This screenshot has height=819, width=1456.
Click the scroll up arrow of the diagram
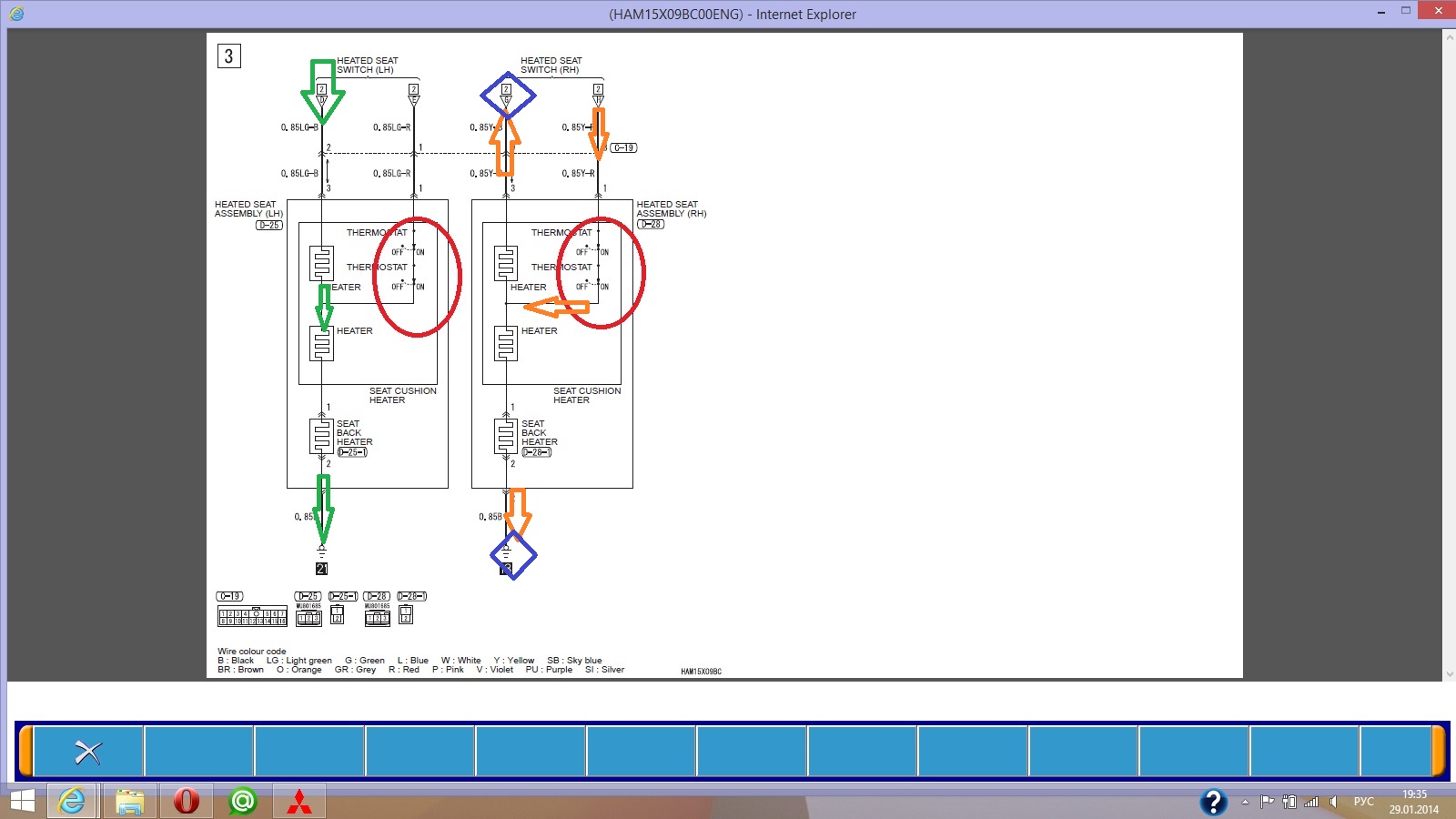(x=1449, y=37)
